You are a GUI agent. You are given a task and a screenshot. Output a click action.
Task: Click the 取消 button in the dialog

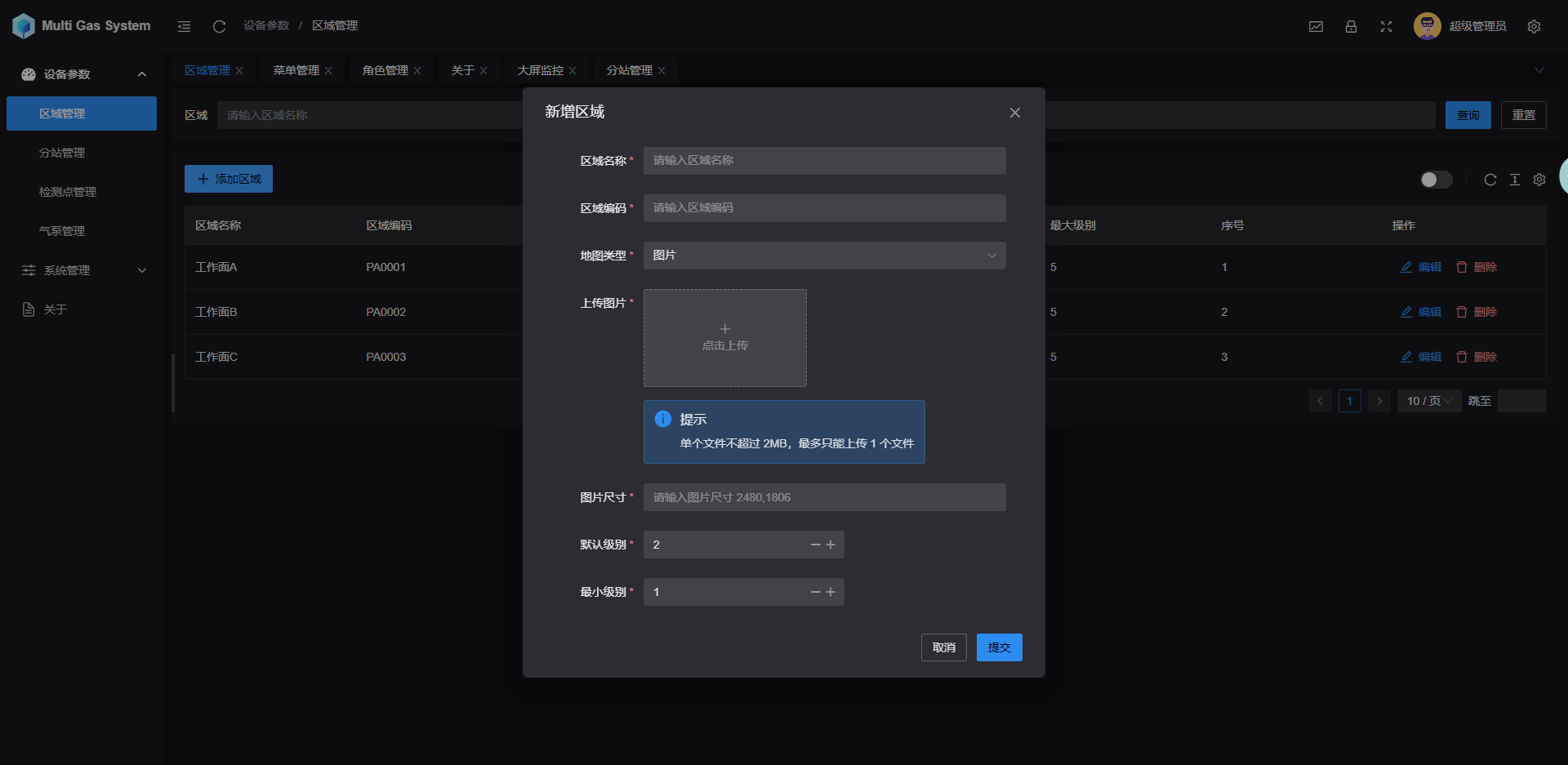tap(944, 647)
